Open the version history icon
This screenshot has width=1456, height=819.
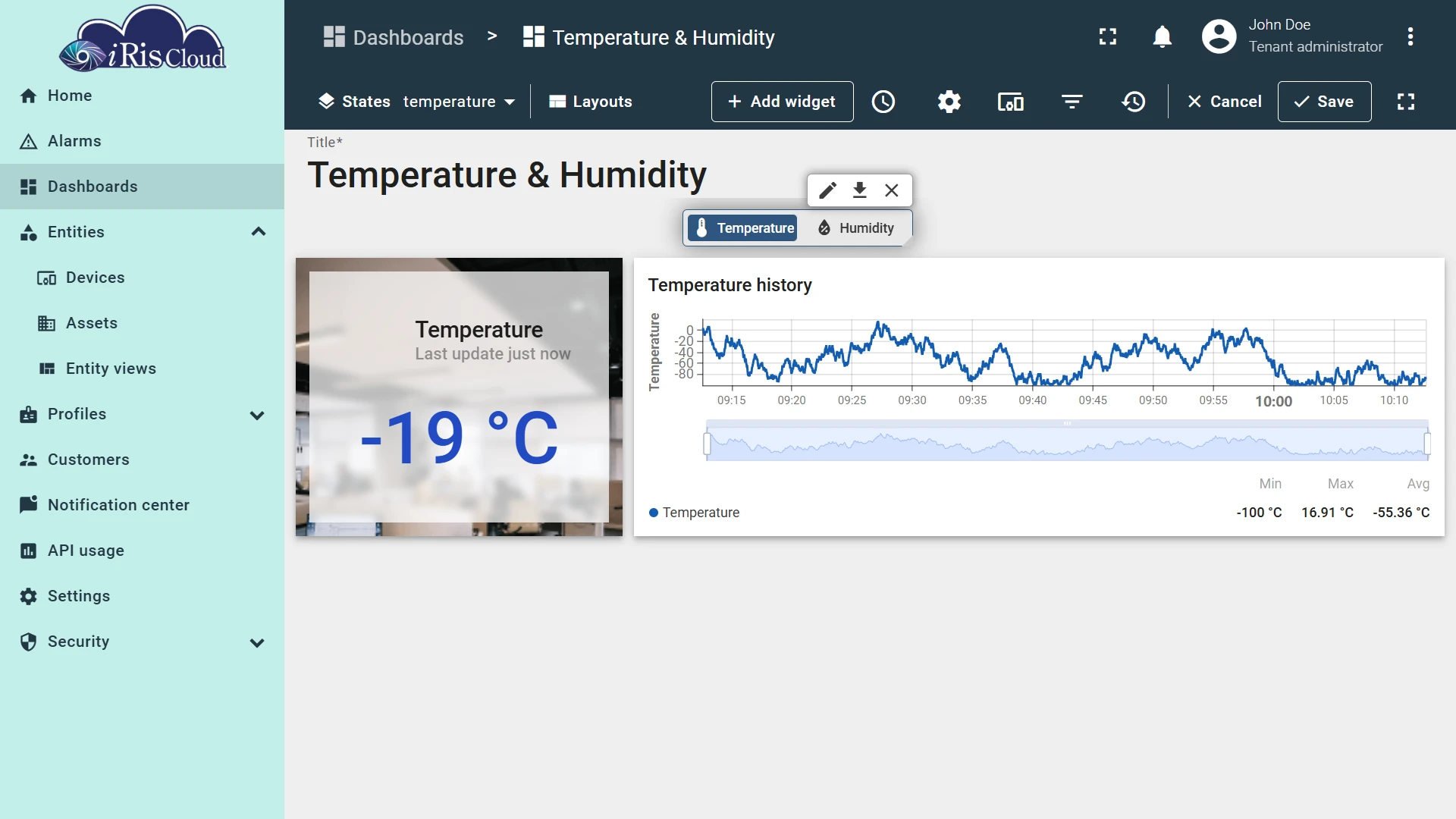click(x=1134, y=102)
